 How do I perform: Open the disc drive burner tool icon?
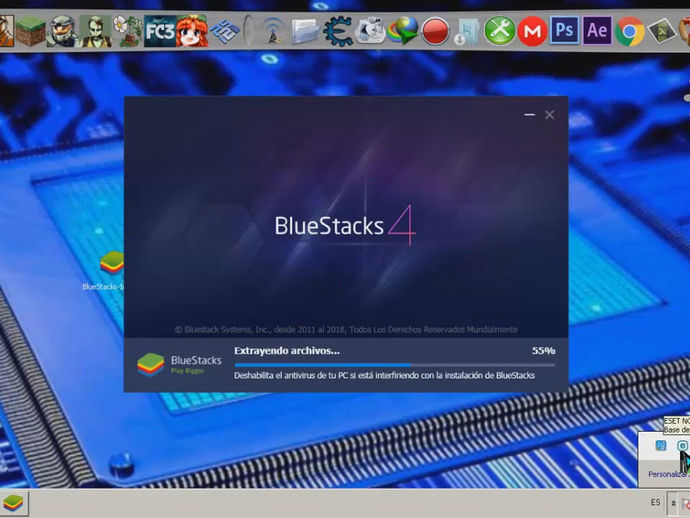click(x=370, y=31)
